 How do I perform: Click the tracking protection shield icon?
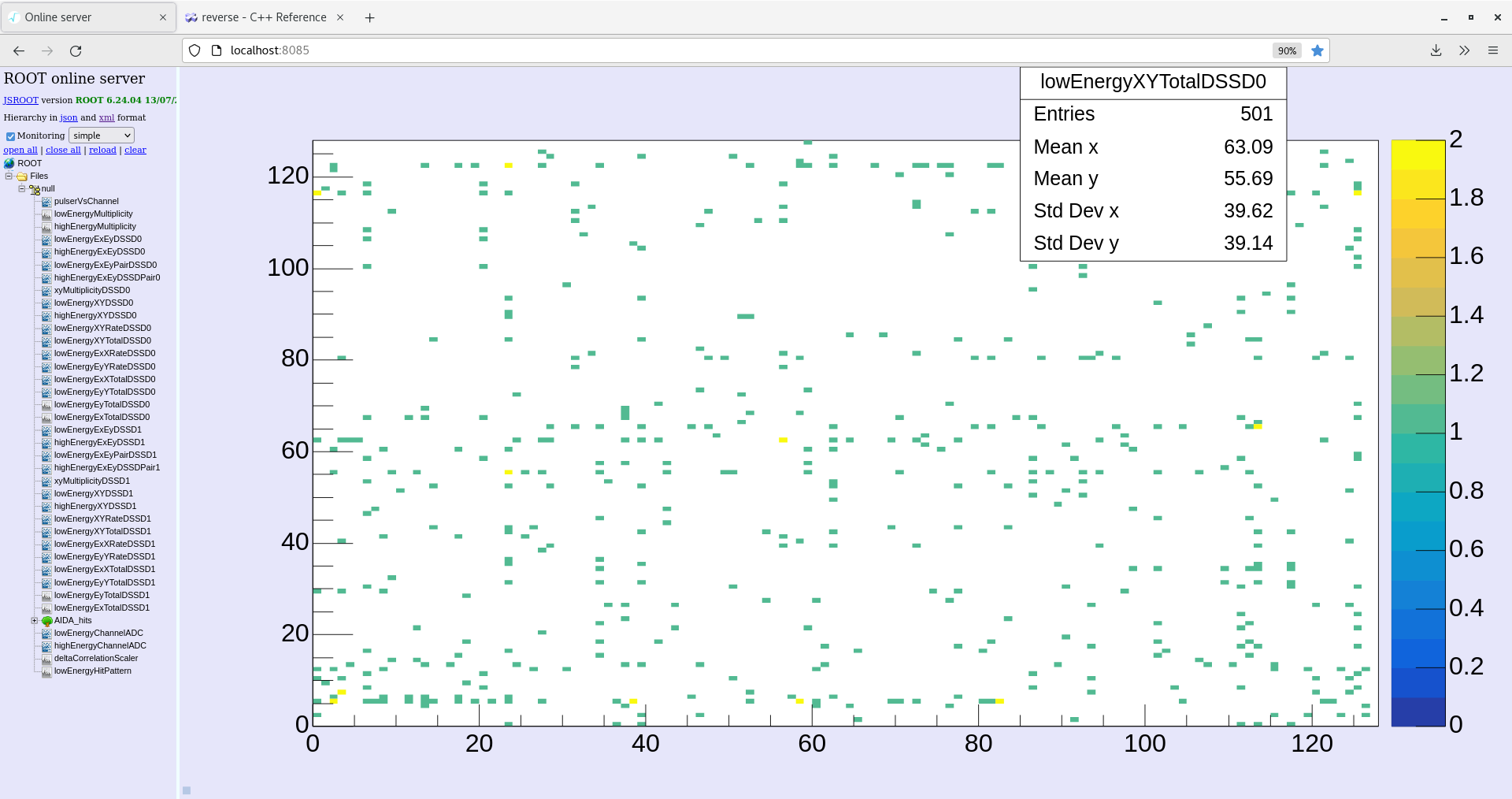195,50
